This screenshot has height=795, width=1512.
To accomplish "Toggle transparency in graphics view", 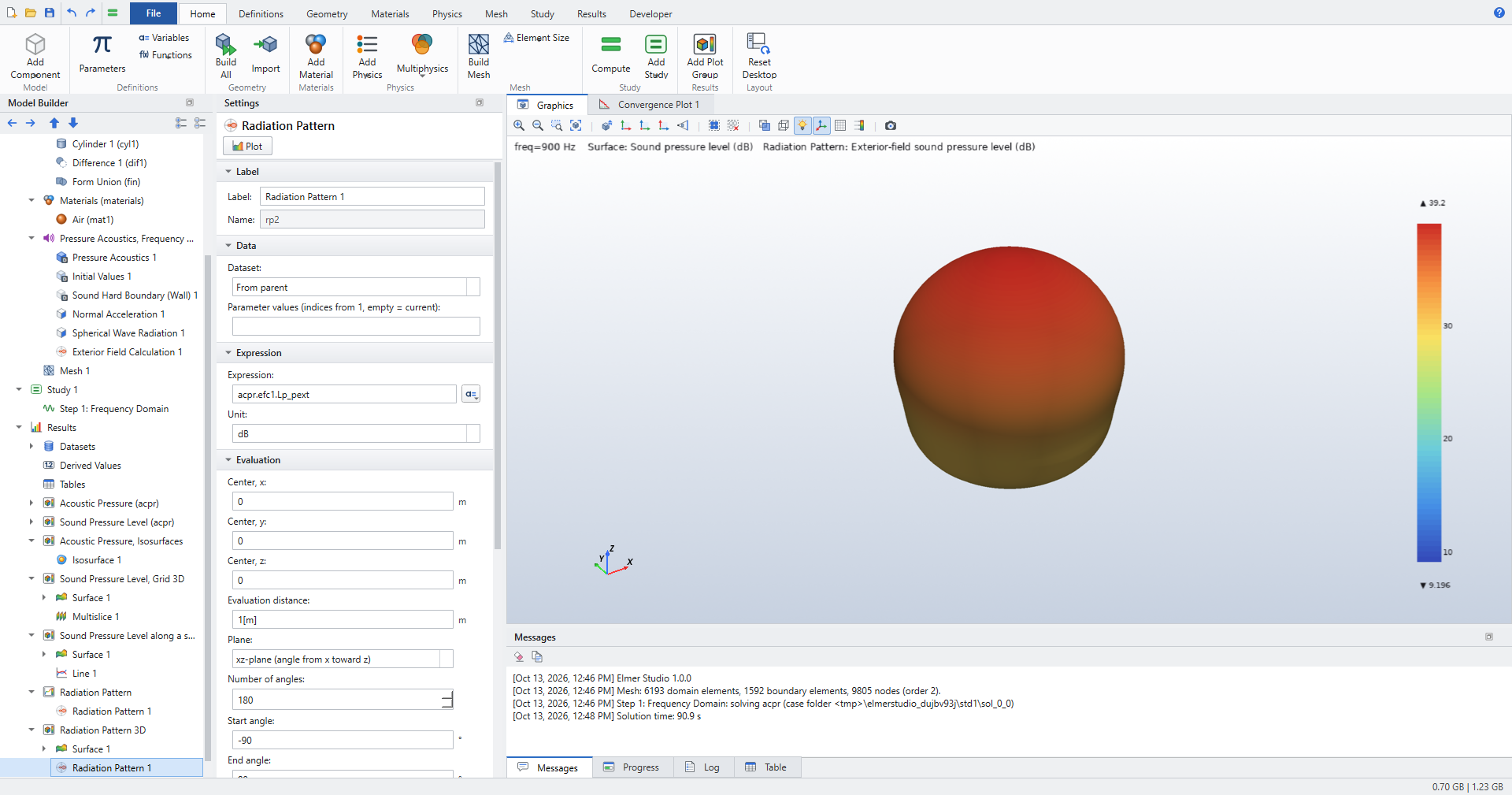I will [x=765, y=125].
